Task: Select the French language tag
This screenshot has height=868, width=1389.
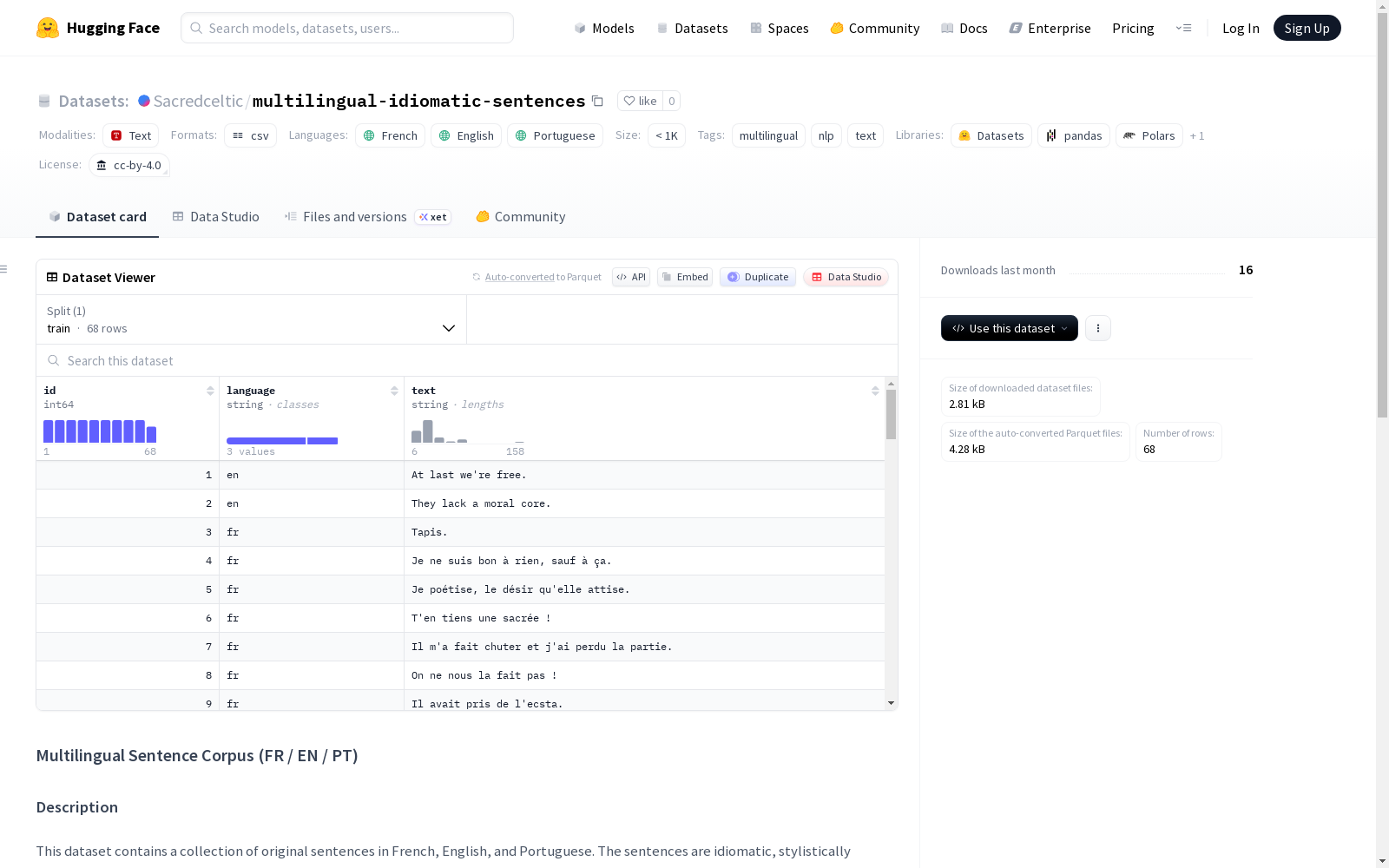Action: click(x=391, y=135)
